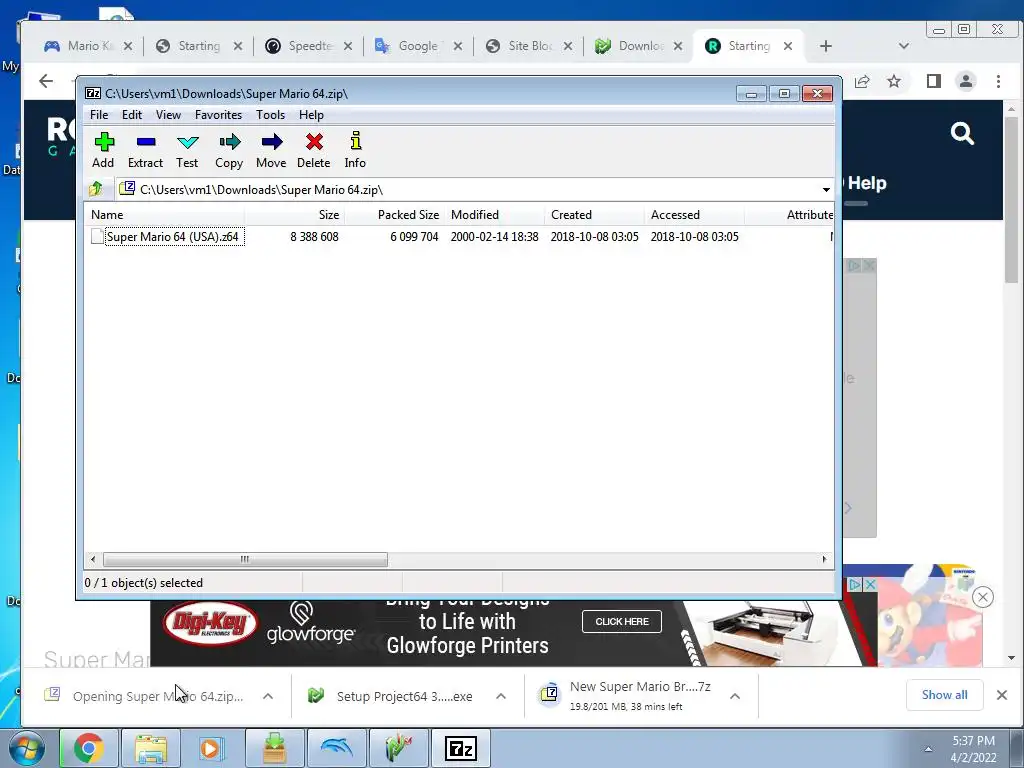Show hidden system tray icons
The image size is (1024, 768).
928,748
